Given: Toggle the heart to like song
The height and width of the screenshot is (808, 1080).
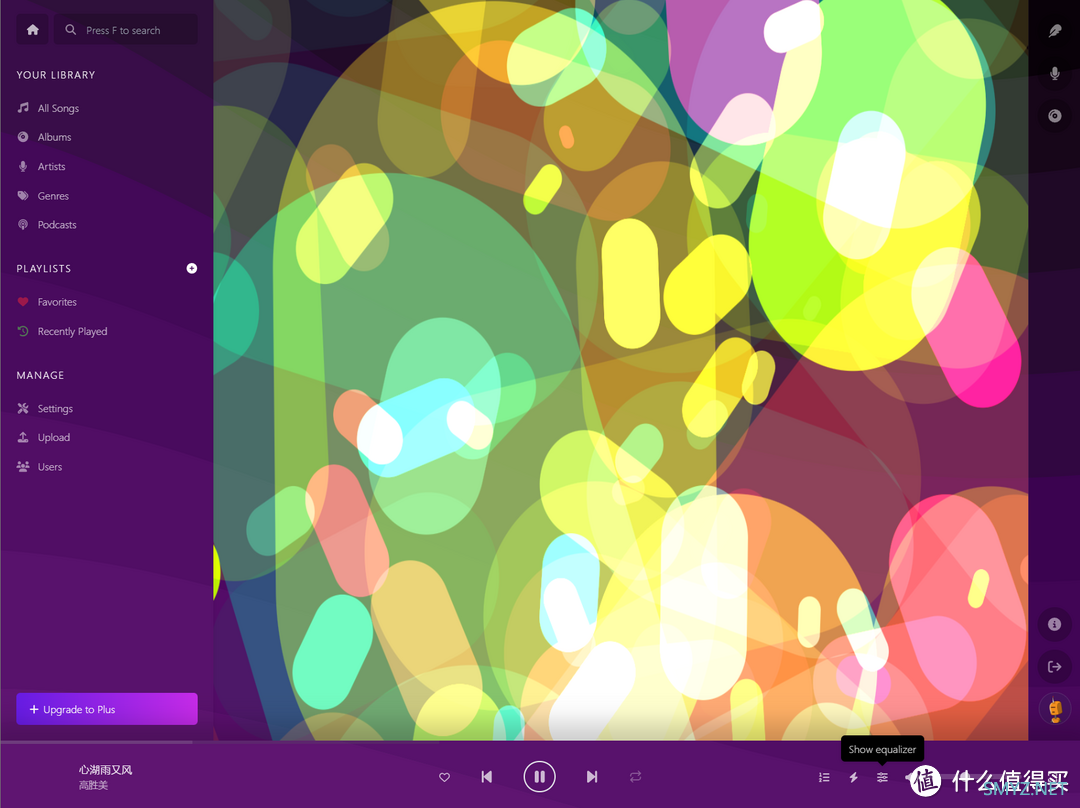Looking at the screenshot, I should 444,777.
